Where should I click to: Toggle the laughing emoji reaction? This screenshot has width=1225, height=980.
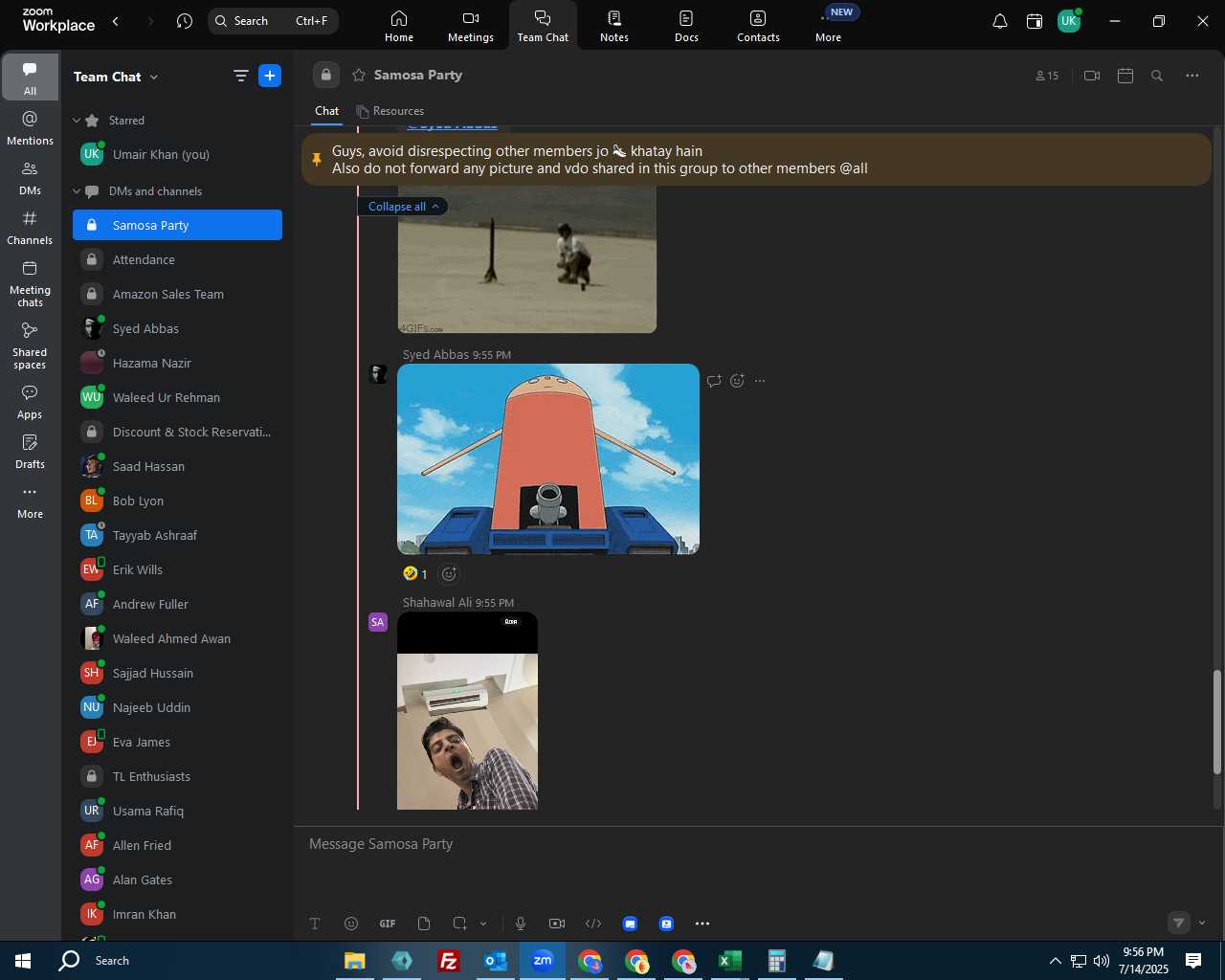(415, 573)
